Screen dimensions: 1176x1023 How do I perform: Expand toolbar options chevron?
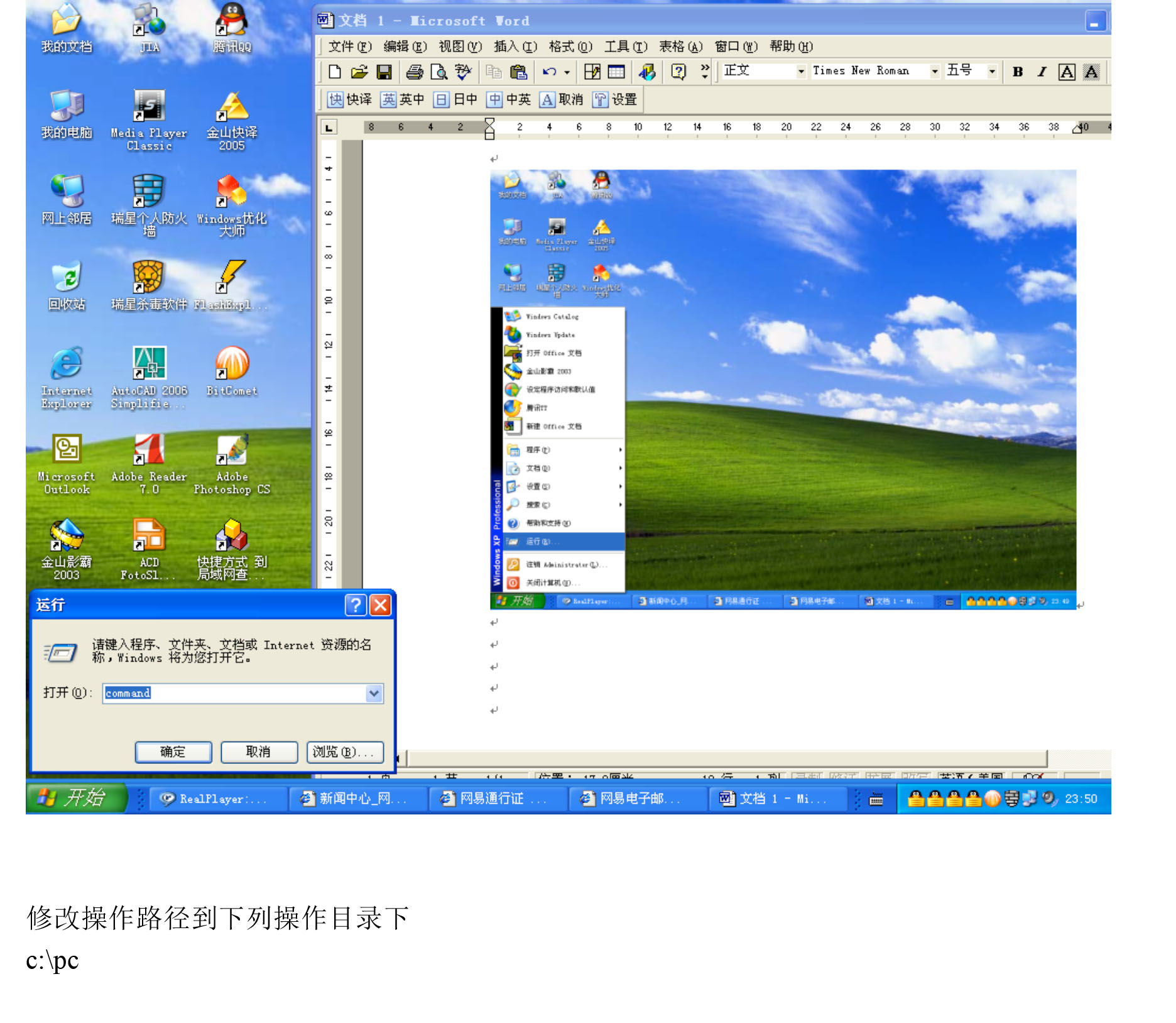pyautogui.click(x=705, y=72)
